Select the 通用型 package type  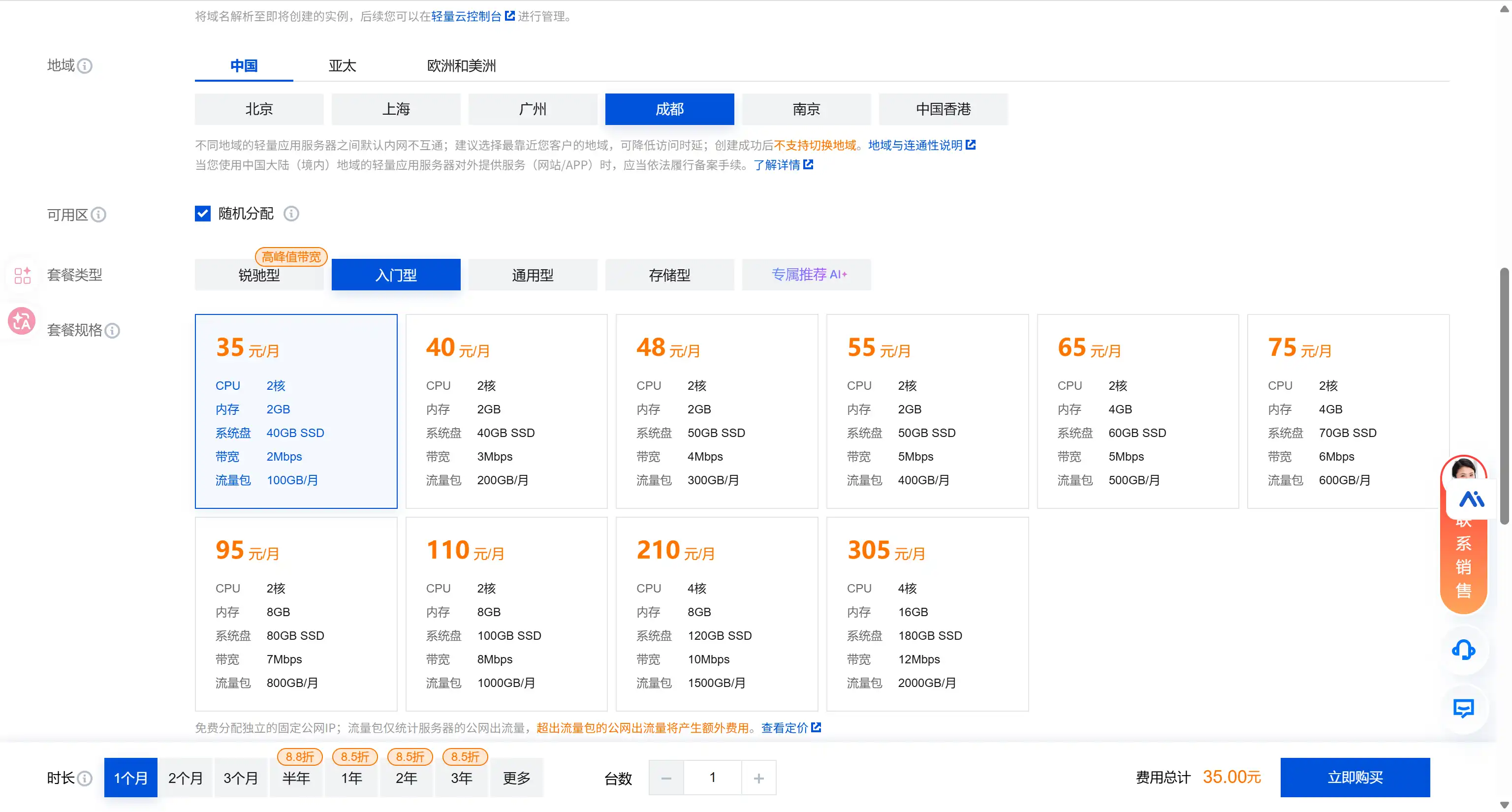click(533, 275)
